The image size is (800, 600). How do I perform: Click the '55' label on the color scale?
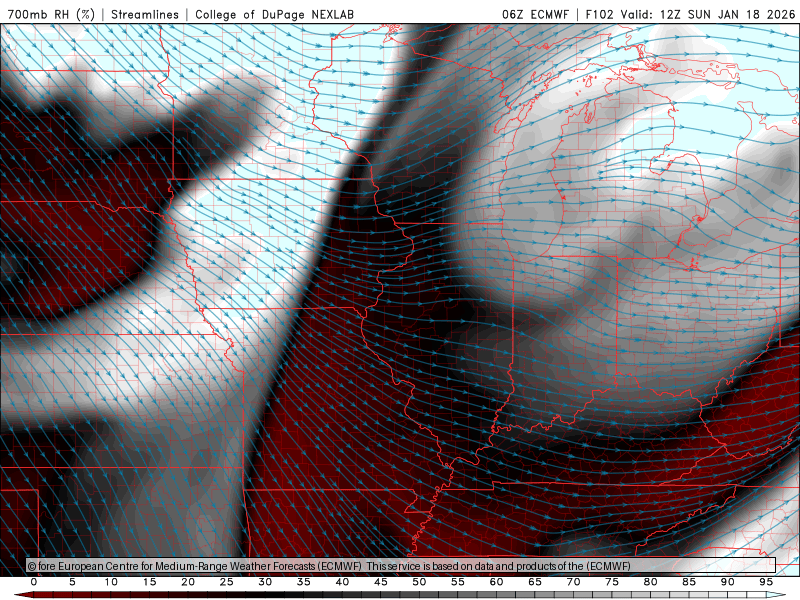point(458,582)
